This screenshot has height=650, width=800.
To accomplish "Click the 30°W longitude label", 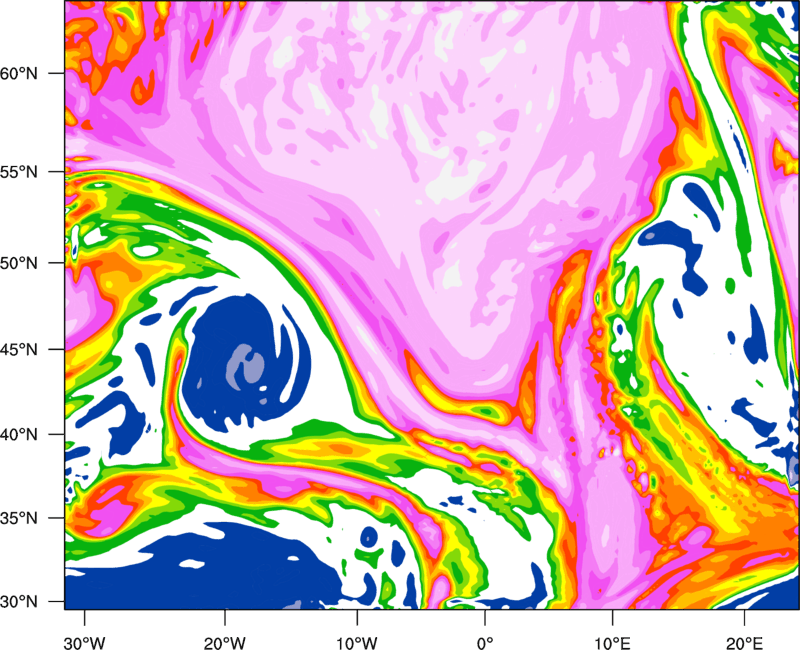I will coord(84,642).
